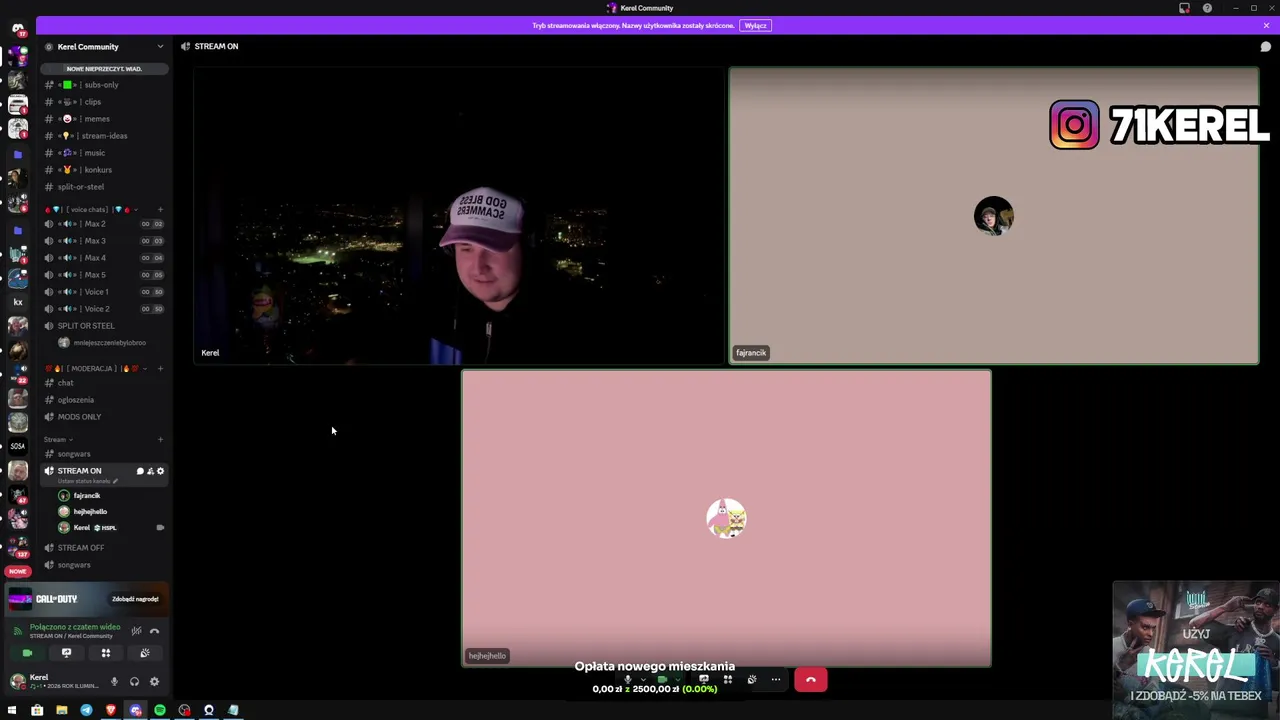Add a channel to MODERACJA category
The width and height of the screenshot is (1280, 720).
[160, 369]
